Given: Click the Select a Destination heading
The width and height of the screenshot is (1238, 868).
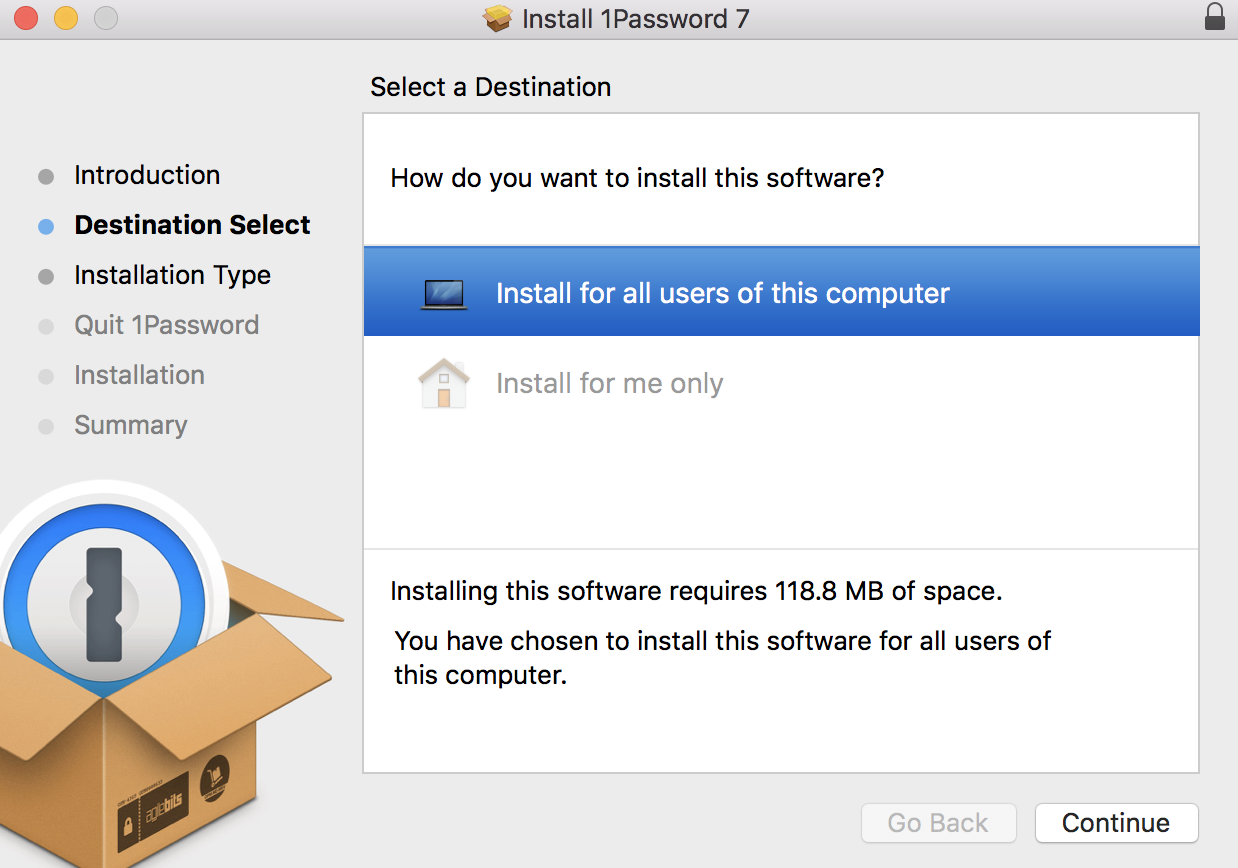Looking at the screenshot, I should pos(491,87).
